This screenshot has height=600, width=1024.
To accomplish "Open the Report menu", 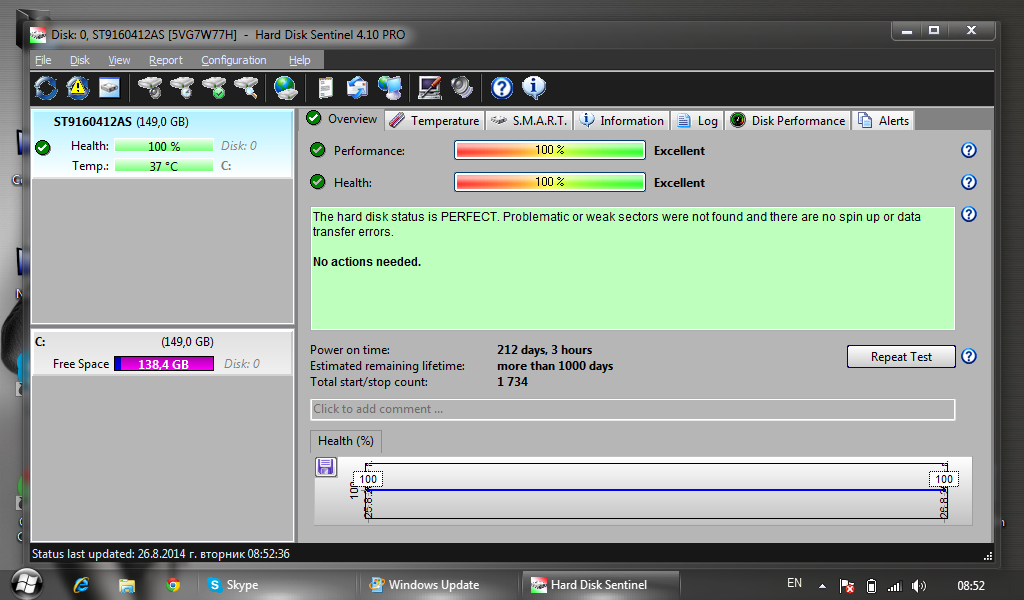I will coord(166,60).
